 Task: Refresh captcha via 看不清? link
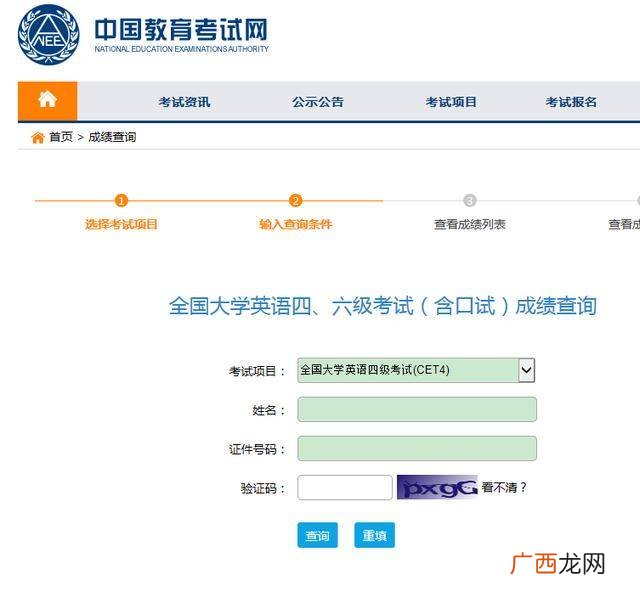click(x=504, y=487)
